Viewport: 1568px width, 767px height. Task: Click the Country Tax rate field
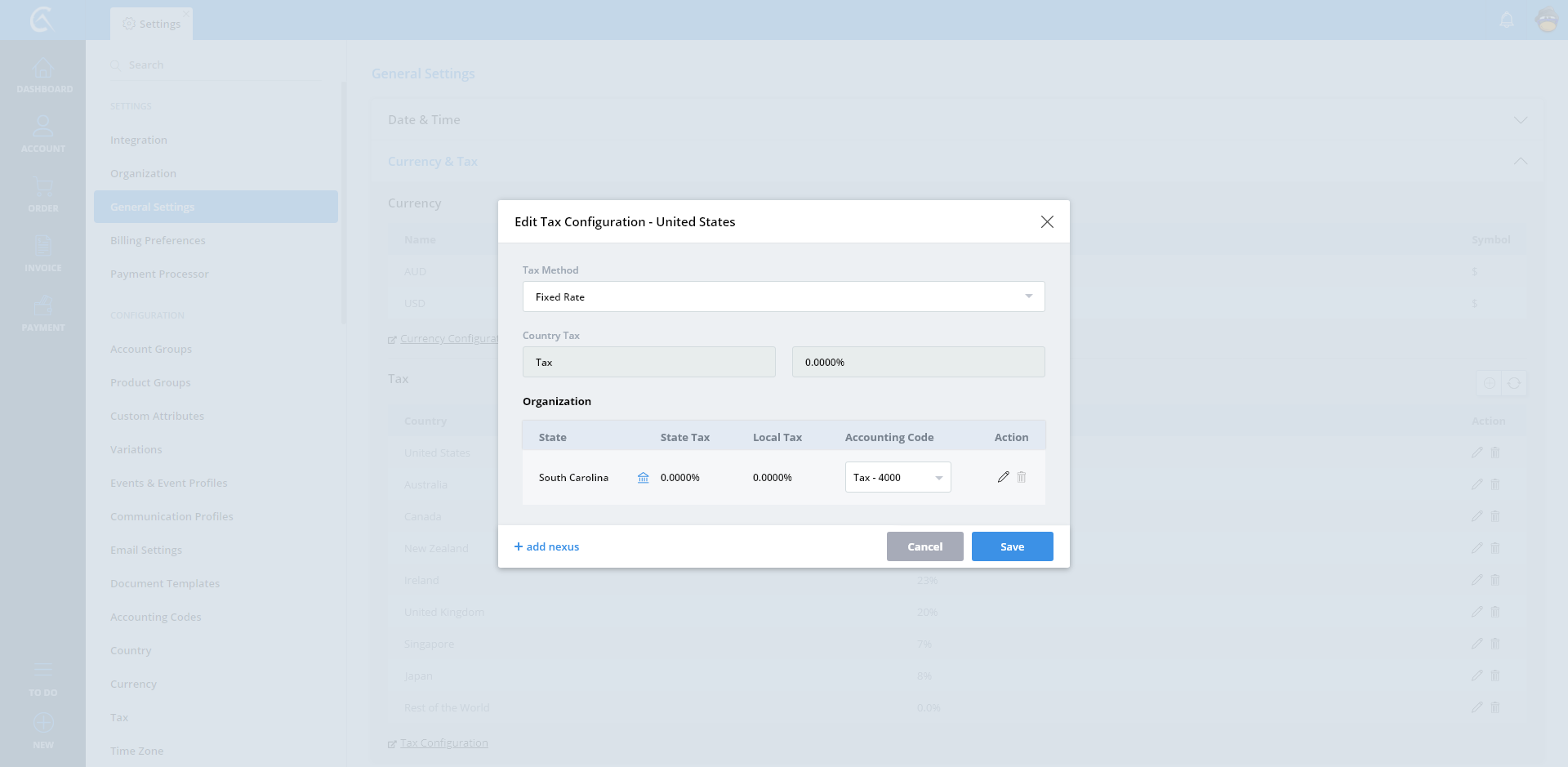click(x=918, y=362)
